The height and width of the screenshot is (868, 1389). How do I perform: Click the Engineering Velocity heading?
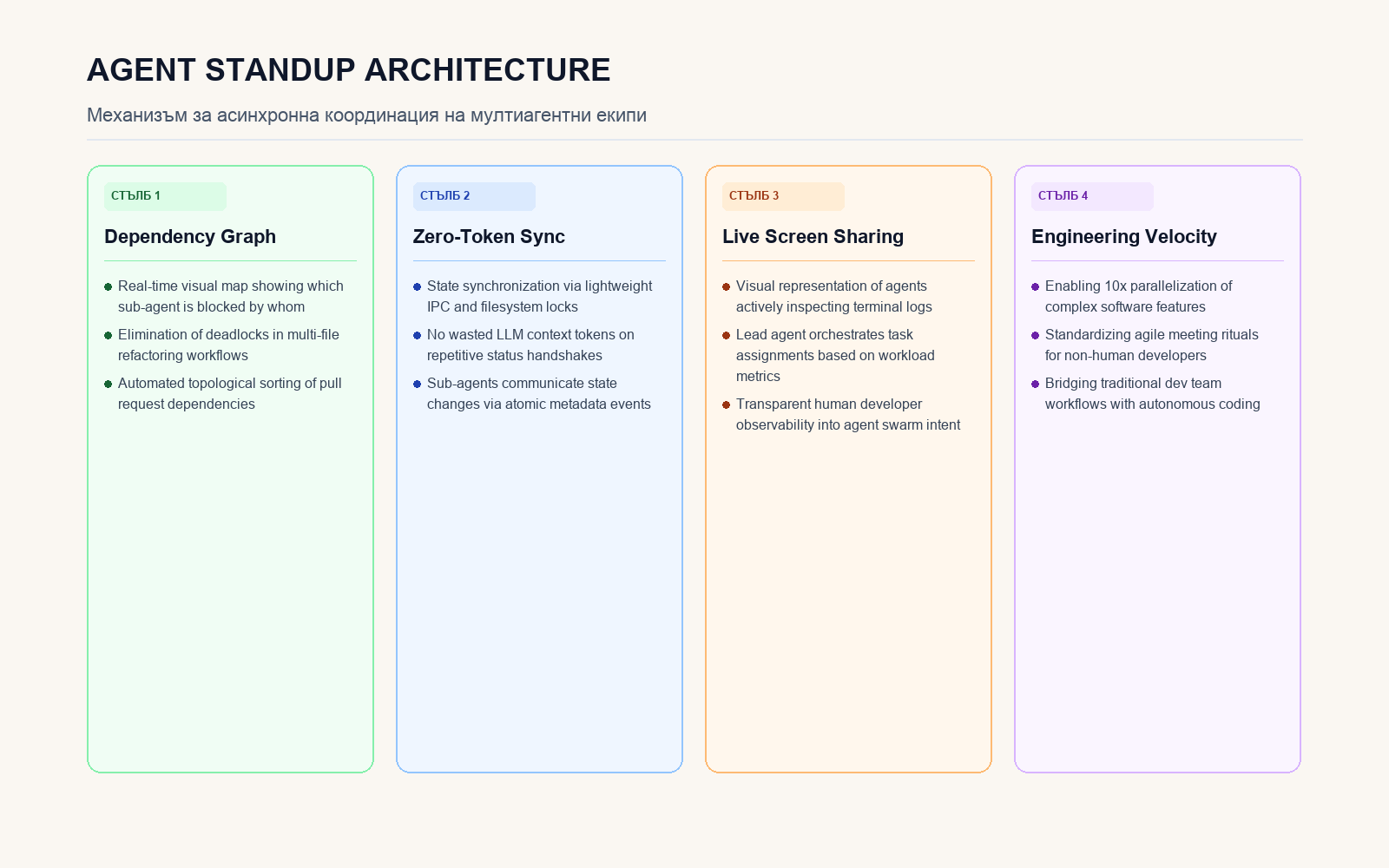click(1123, 236)
